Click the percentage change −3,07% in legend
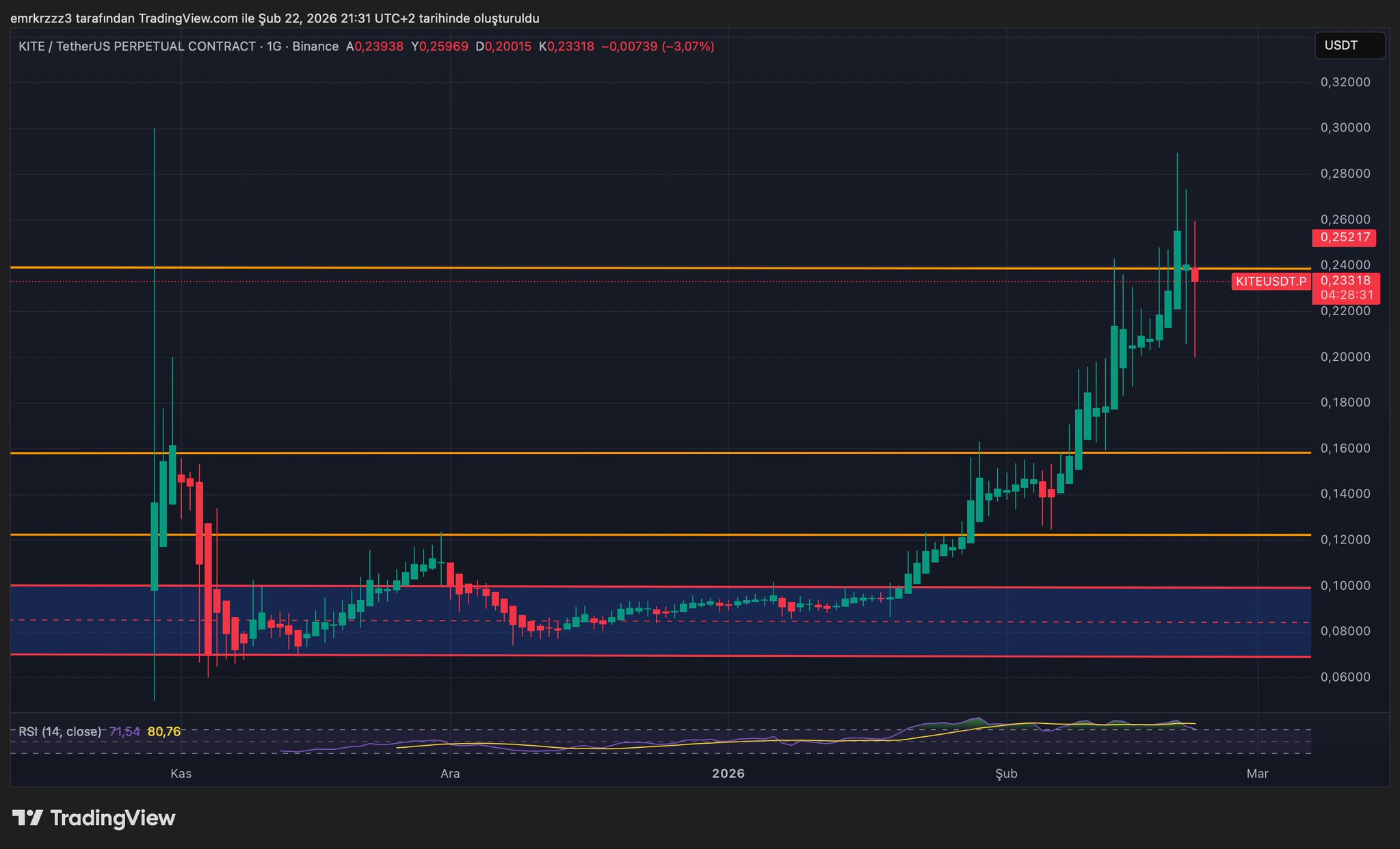The height and width of the screenshot is (849, 1400). click(689, 46)
